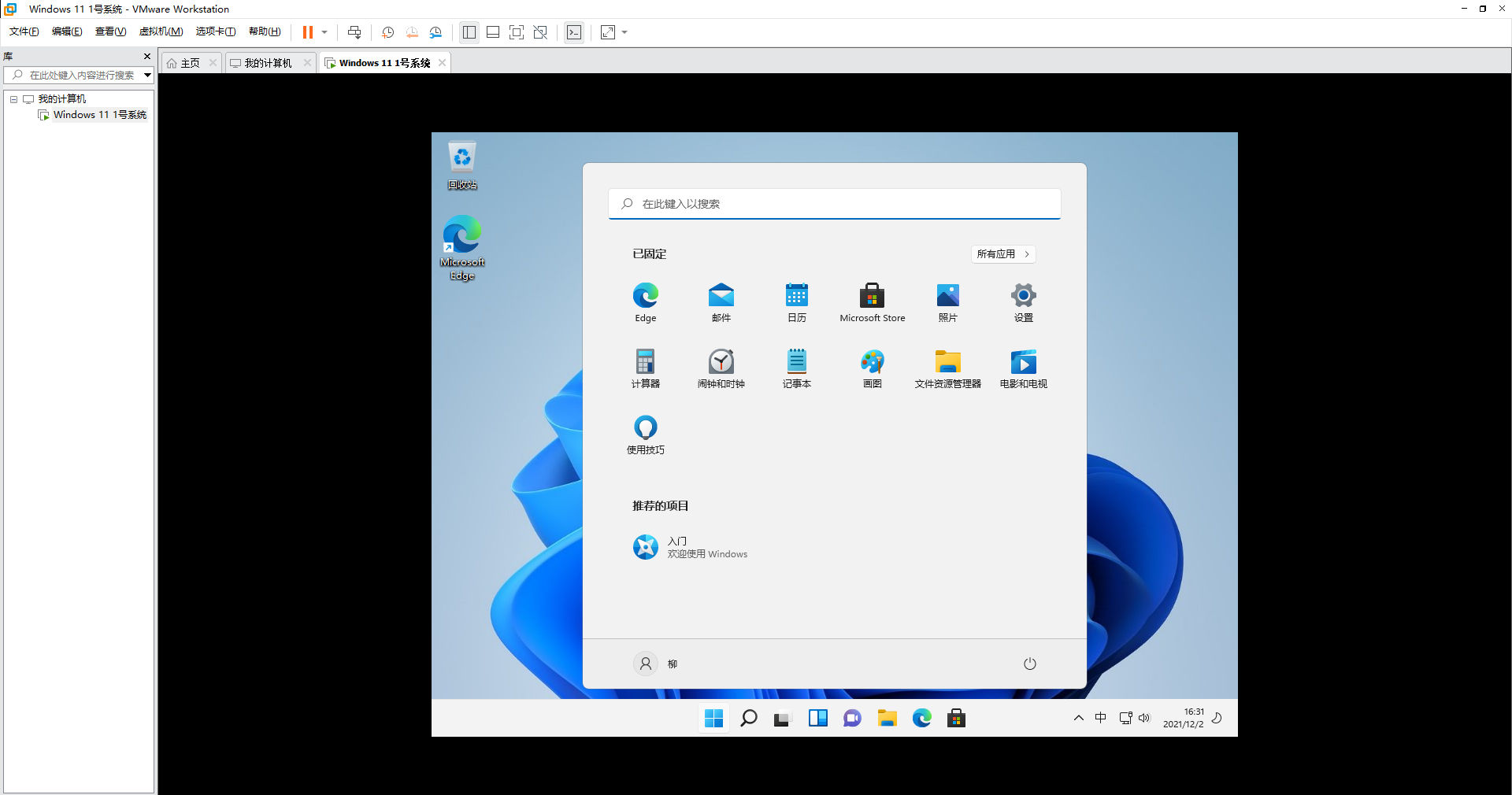Click the VMware pause virtual machine button

point(308,32)
